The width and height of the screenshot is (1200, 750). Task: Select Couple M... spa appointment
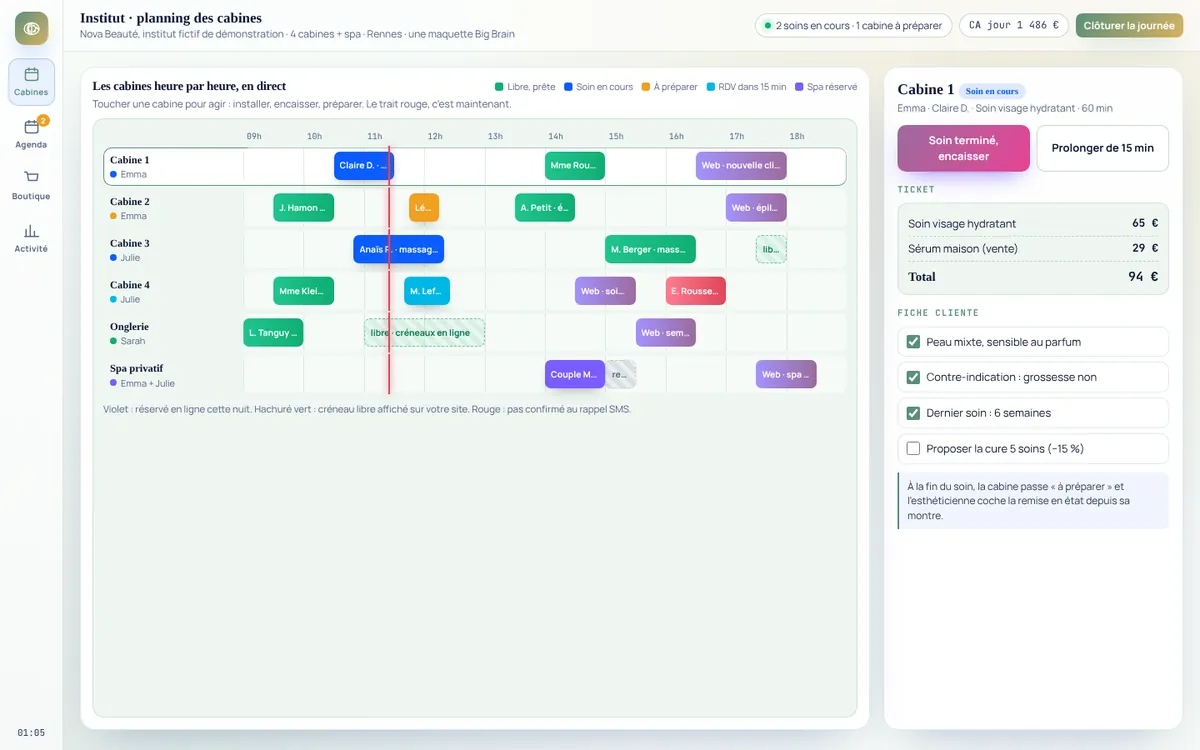point(574,375)
